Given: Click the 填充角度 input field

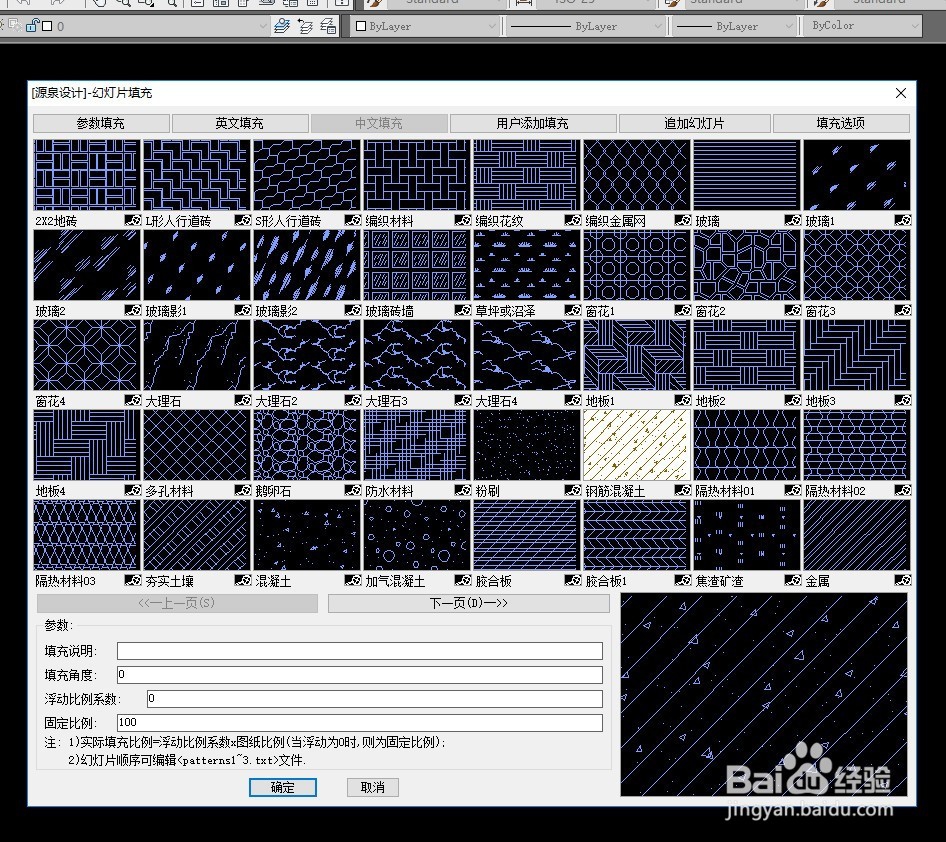Looking at the screenshot, I should tap(360, 674).
